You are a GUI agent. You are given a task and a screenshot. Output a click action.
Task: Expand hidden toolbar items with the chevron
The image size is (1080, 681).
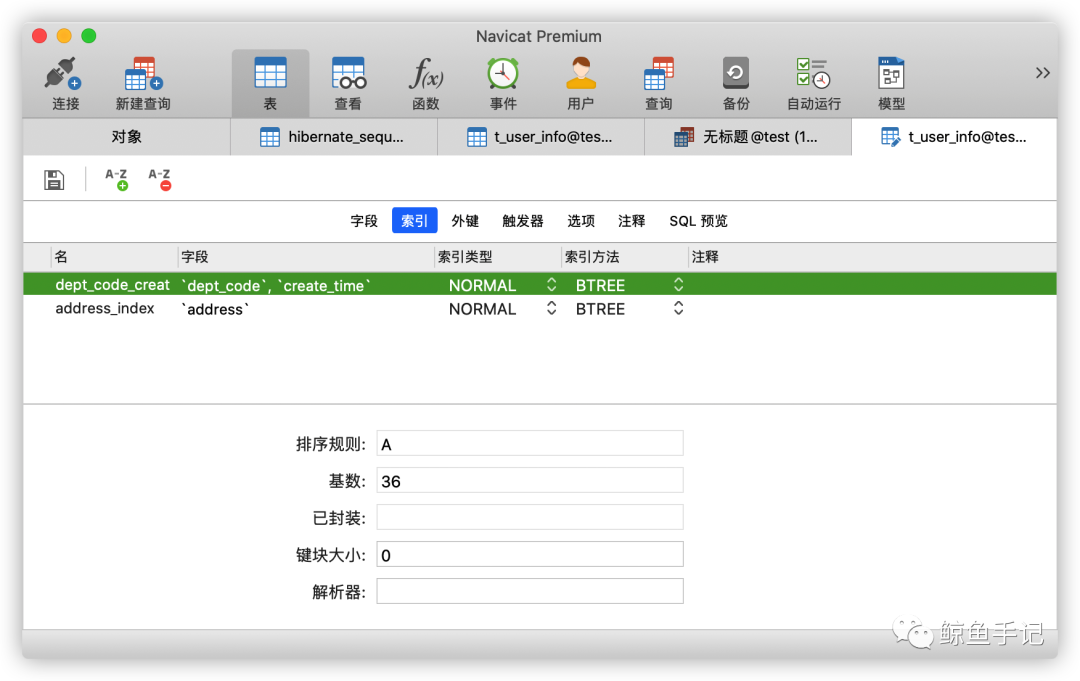(x=1043, y=73)
